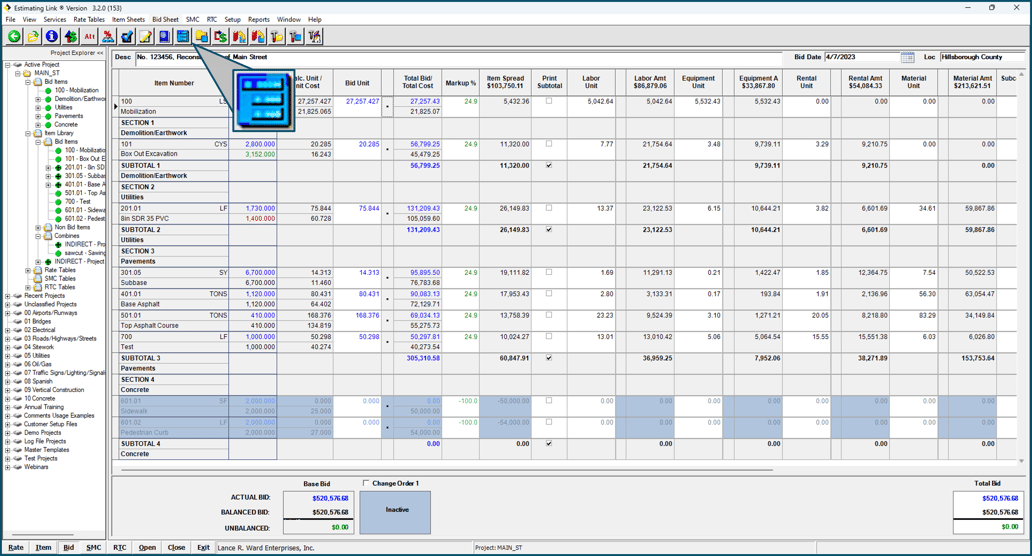Click the last toolbar icon with hammer
Screen dimensions: 1032x556
(x=315, y=37)
